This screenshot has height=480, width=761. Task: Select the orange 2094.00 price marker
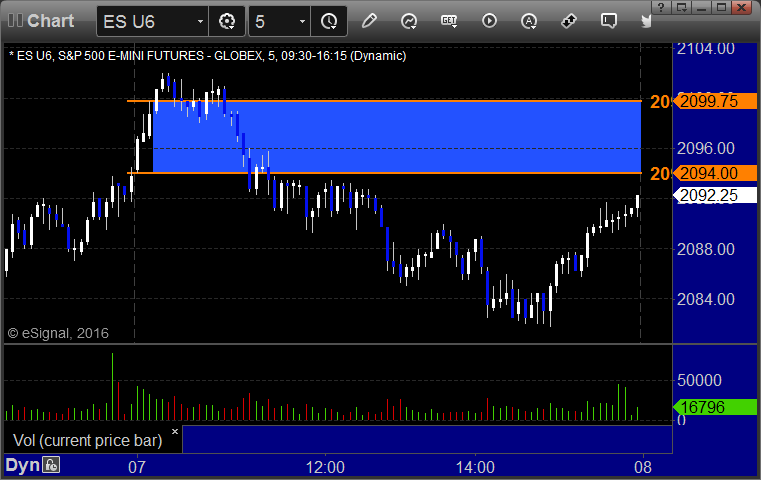(x=715, y=173)
